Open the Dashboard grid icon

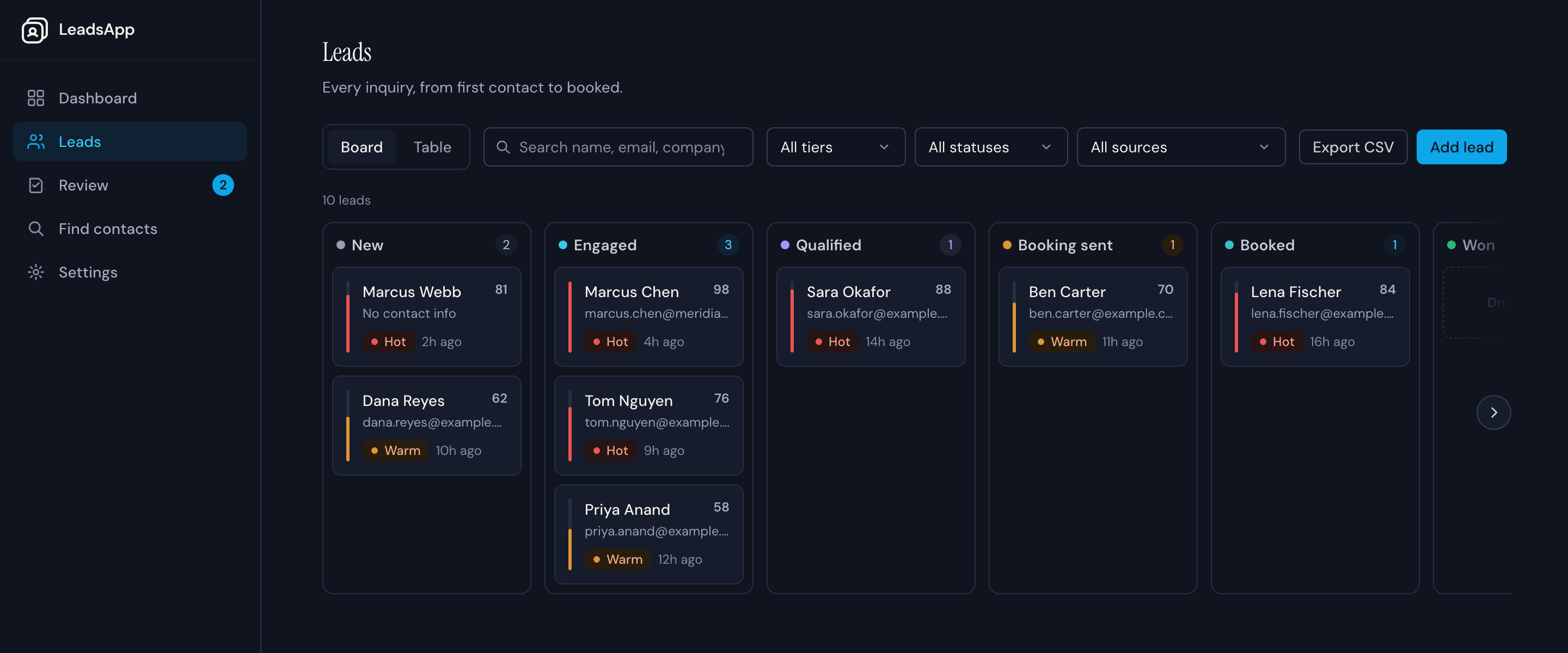tap(36, 98)
